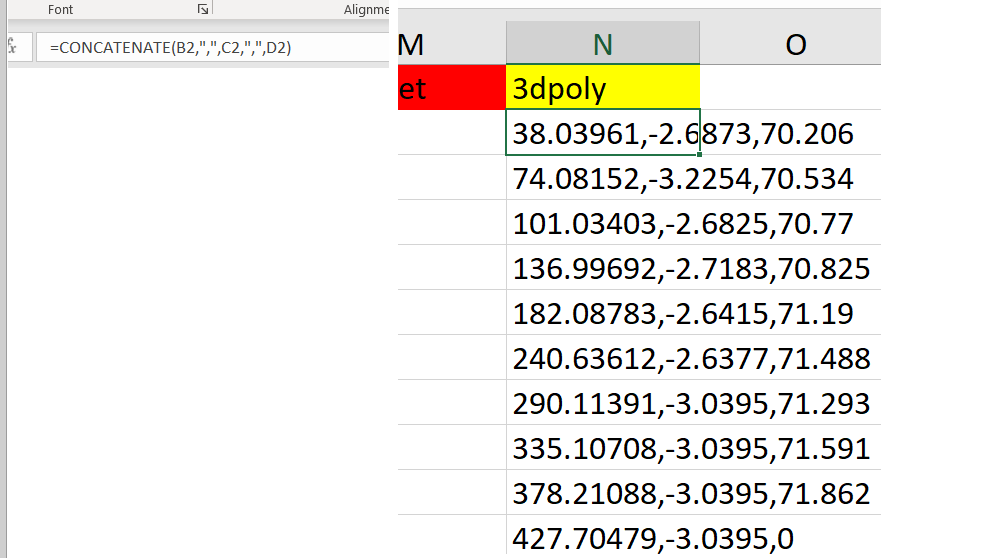
Task: Select cell 240.63612,-2.6377,71.488
Action: pos(603,357)
